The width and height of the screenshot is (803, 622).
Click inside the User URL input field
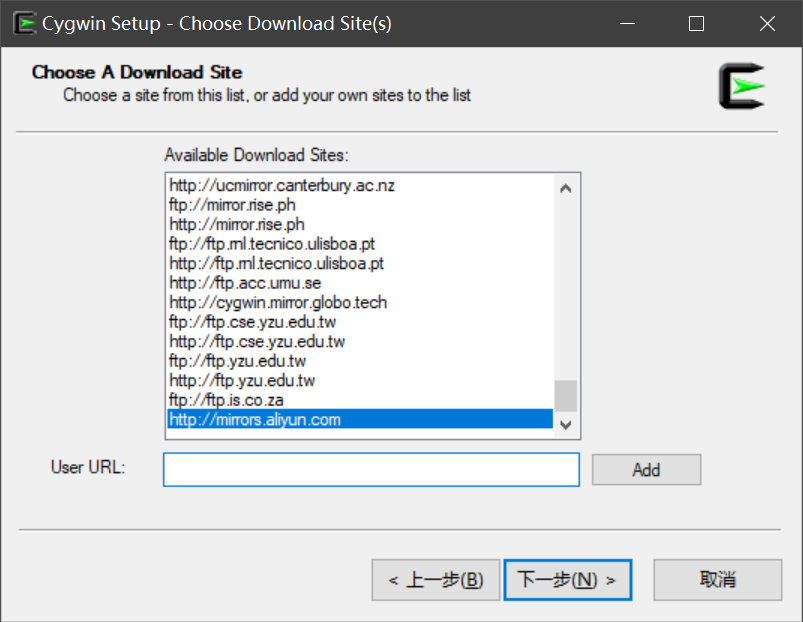[371, 469]
